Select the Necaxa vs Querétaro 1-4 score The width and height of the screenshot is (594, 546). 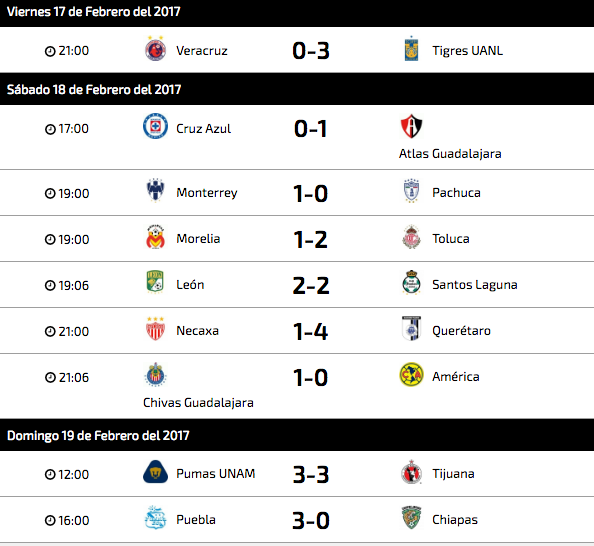click(311, 331)
